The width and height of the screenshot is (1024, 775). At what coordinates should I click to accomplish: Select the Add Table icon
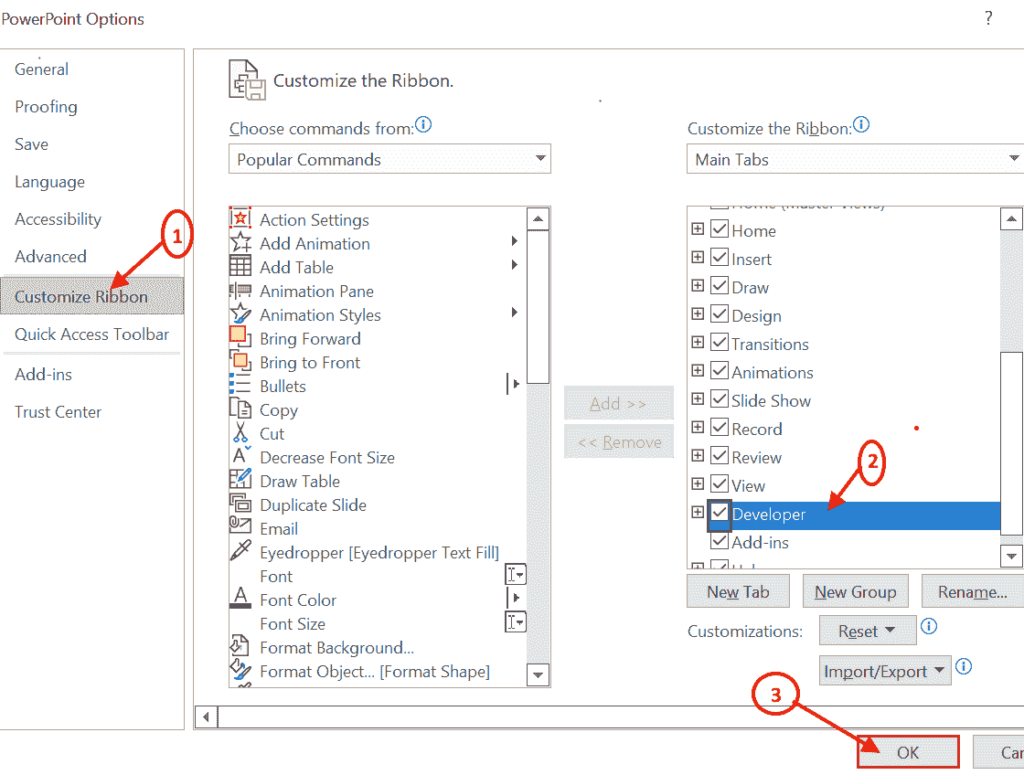pyautogui.click(x=240, y=267)
